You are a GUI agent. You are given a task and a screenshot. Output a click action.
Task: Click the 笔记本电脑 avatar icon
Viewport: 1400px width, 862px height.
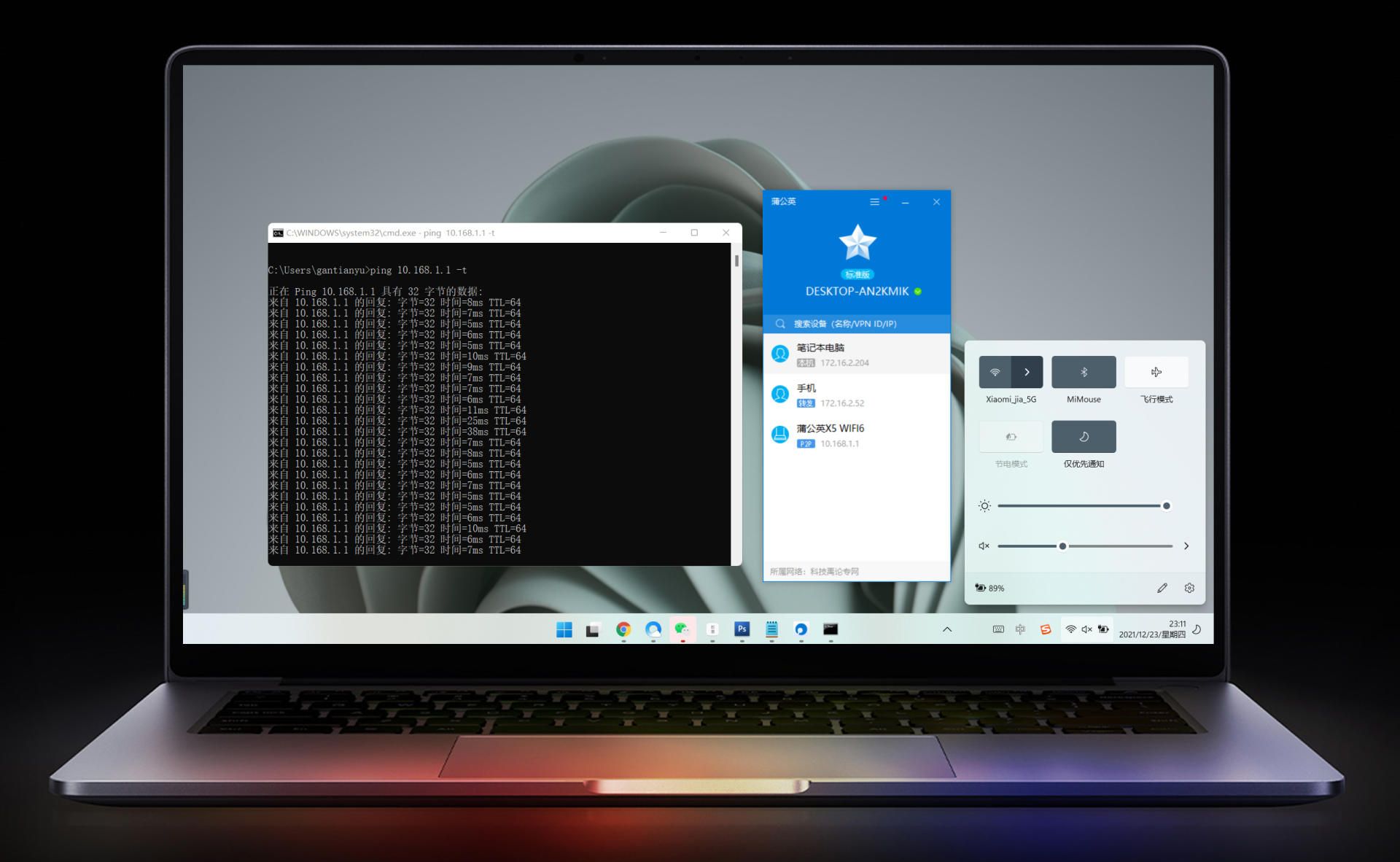point(780,354)
